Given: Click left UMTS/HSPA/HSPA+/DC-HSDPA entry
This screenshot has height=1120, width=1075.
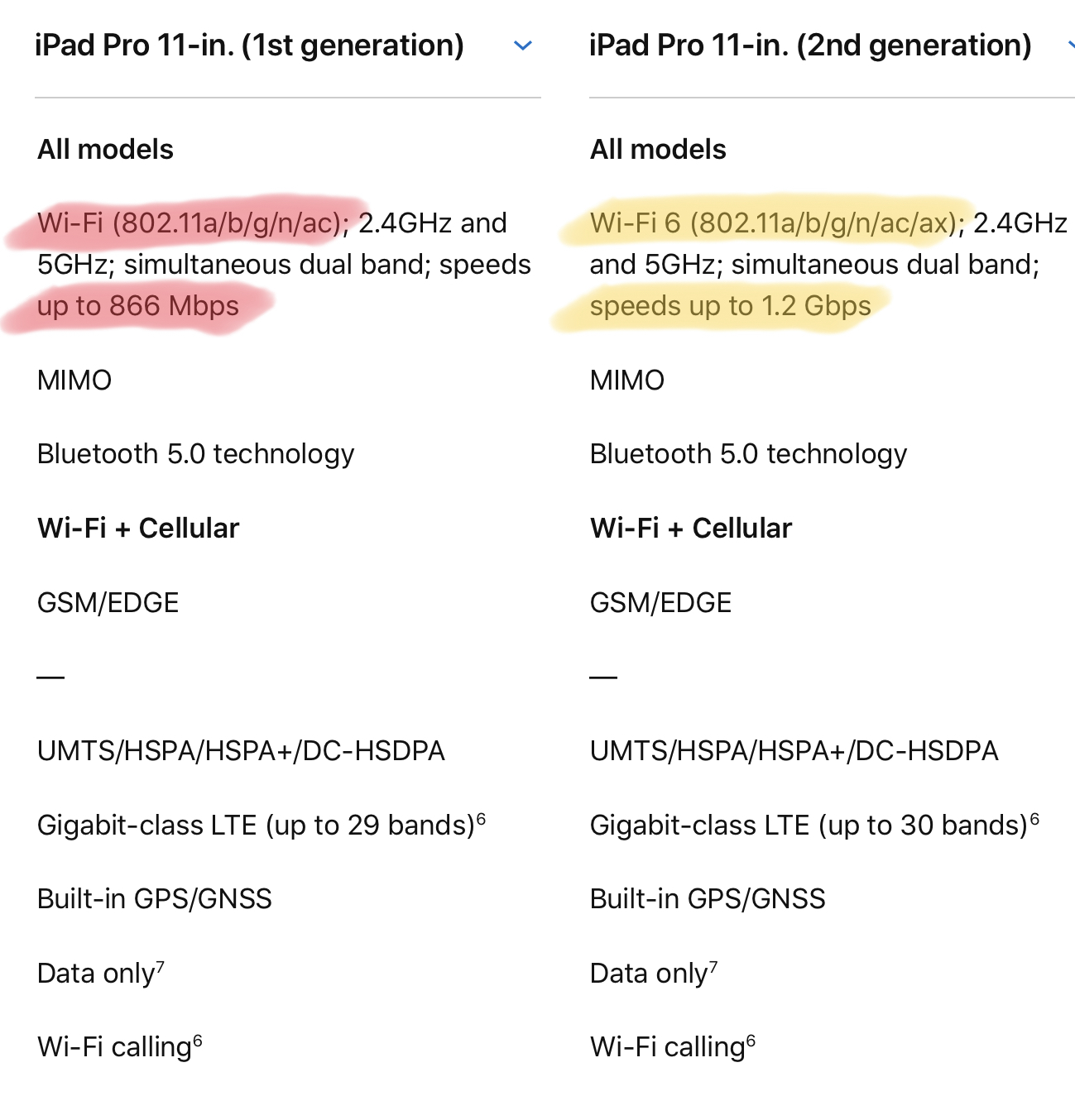Looking at the screenshot, I should click(x=241, y=751).
